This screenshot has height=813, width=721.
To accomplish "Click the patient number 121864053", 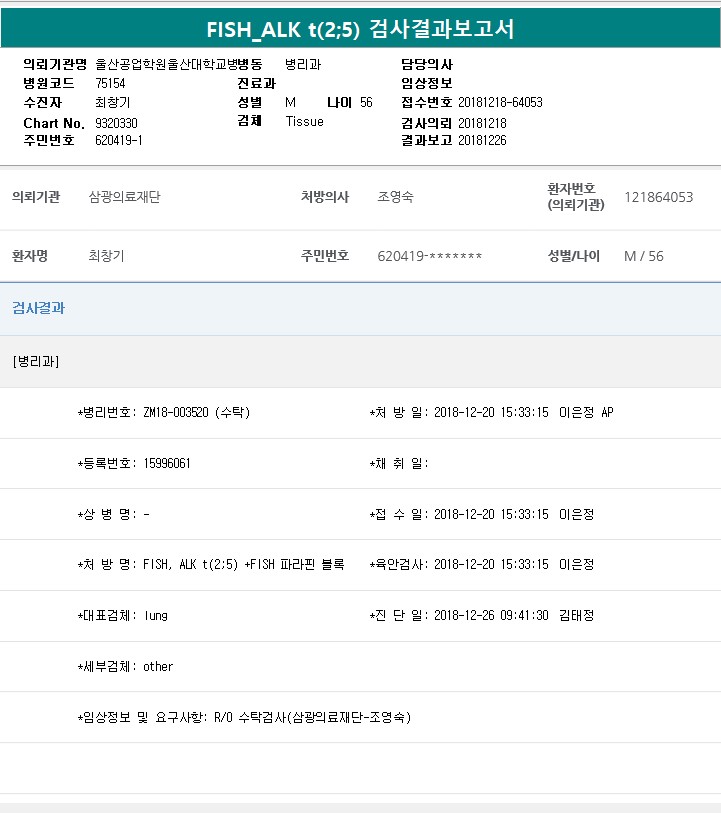I will [x=658, y=197].
